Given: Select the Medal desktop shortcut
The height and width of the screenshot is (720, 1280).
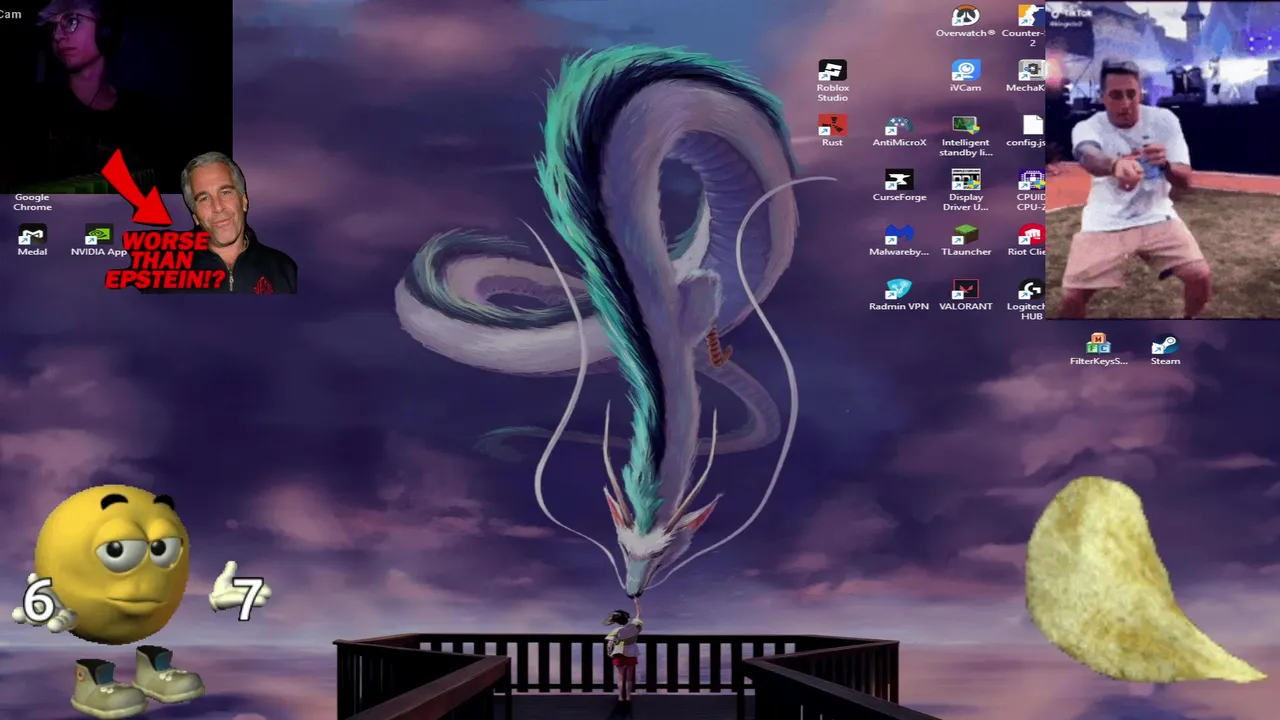Looking at the screenshot, I should [x=32, y=240].
